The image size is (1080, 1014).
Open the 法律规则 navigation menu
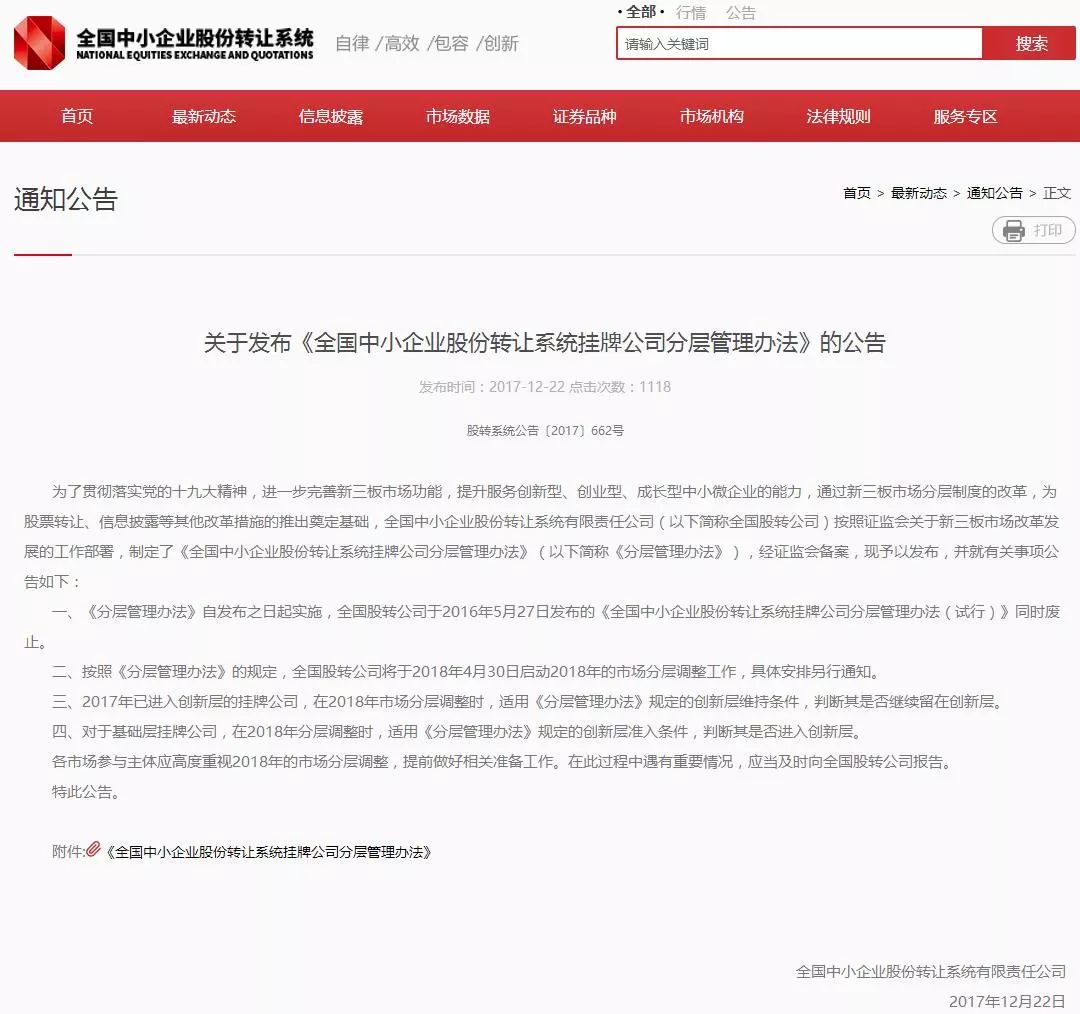point(839,116)
